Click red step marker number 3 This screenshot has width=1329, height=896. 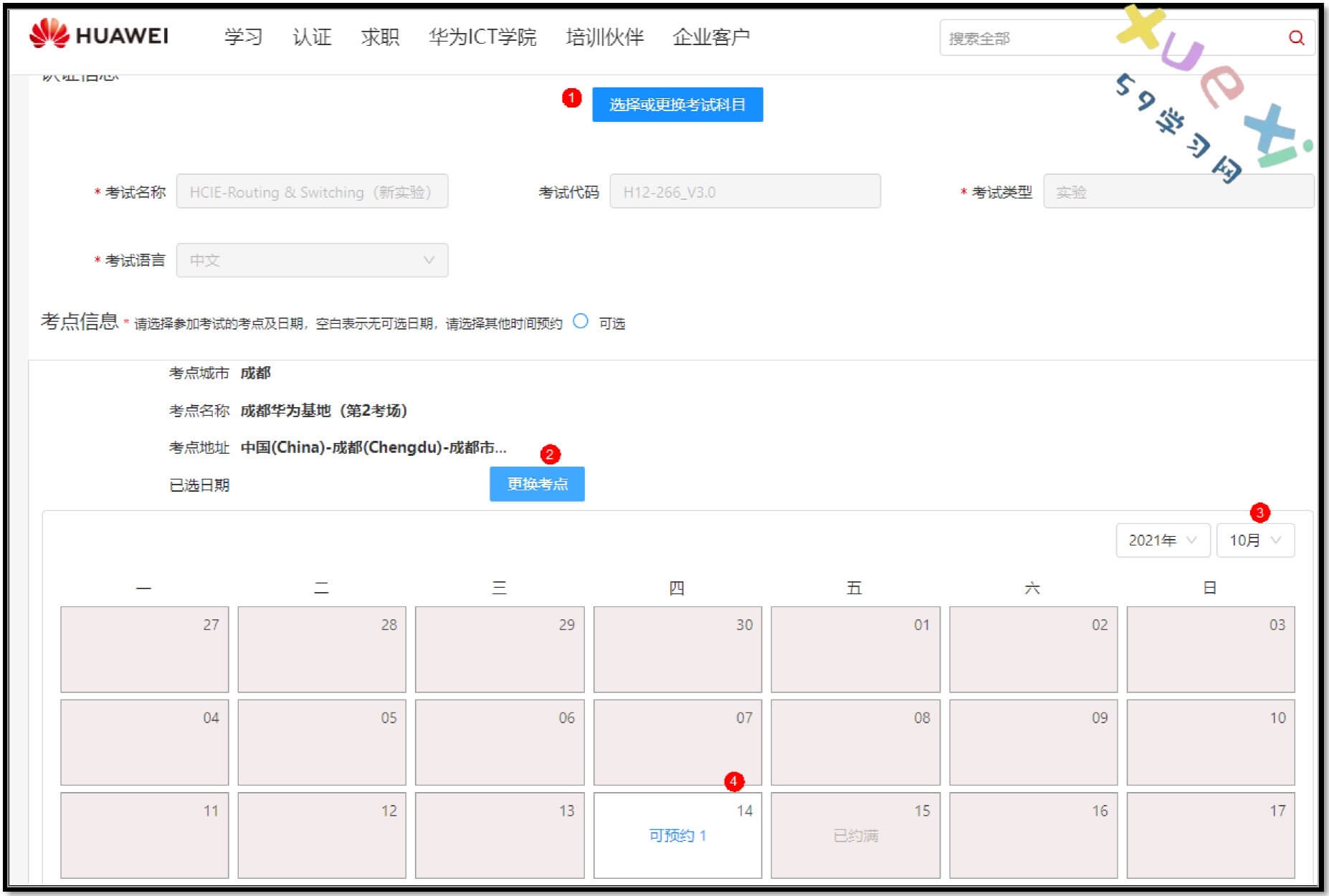click(1259, 513)
